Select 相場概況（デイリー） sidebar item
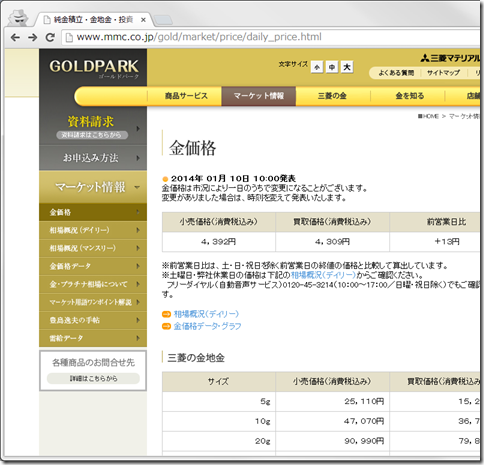 coord(93,230)
